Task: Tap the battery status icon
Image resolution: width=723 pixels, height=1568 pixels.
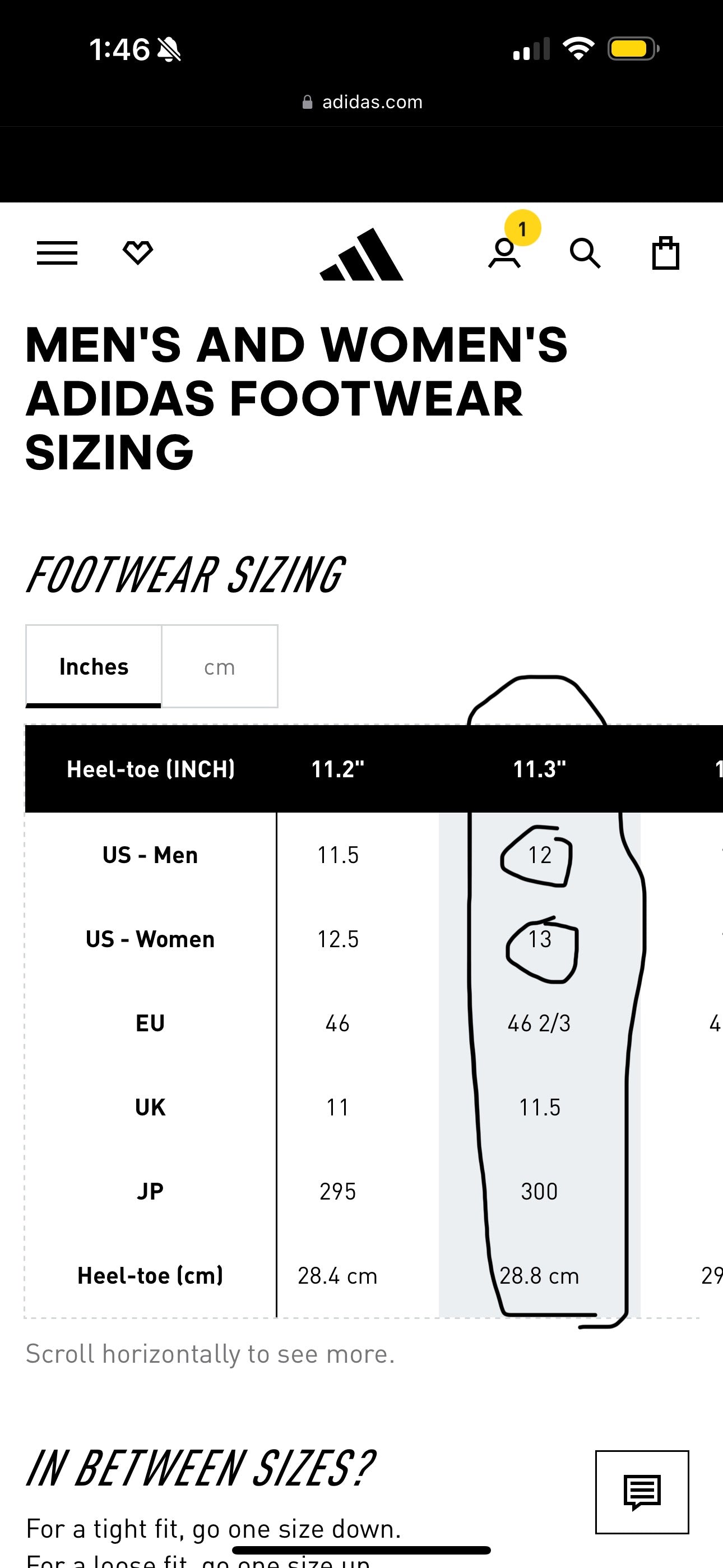Action: [x=632, y=49]
